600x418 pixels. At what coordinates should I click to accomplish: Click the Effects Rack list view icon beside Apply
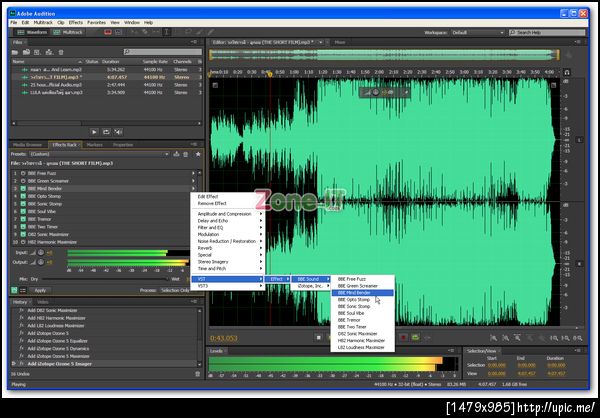point(23,291)
